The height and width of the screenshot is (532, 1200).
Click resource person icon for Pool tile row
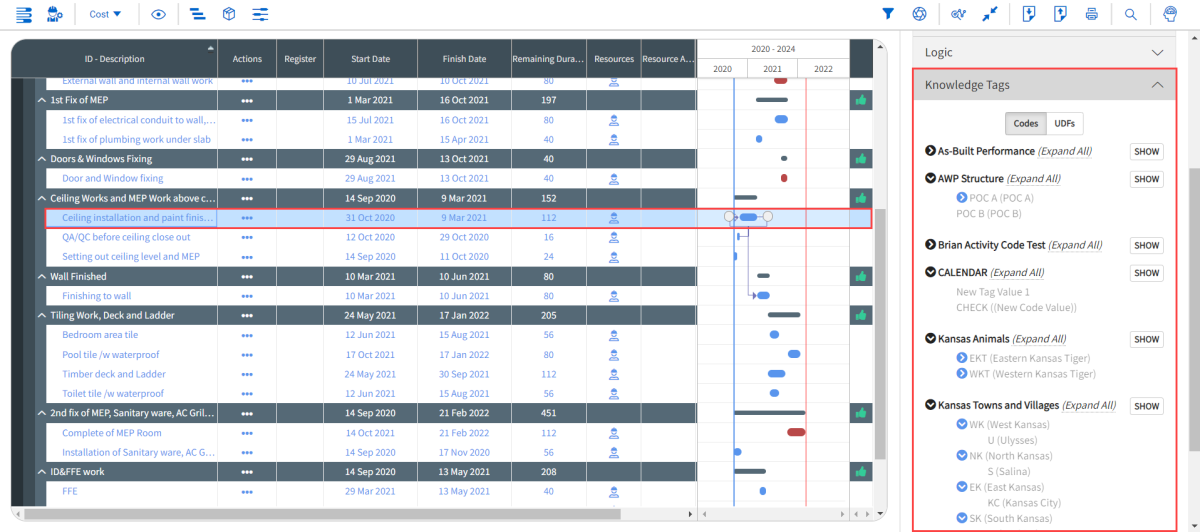[x=614, y=354]
